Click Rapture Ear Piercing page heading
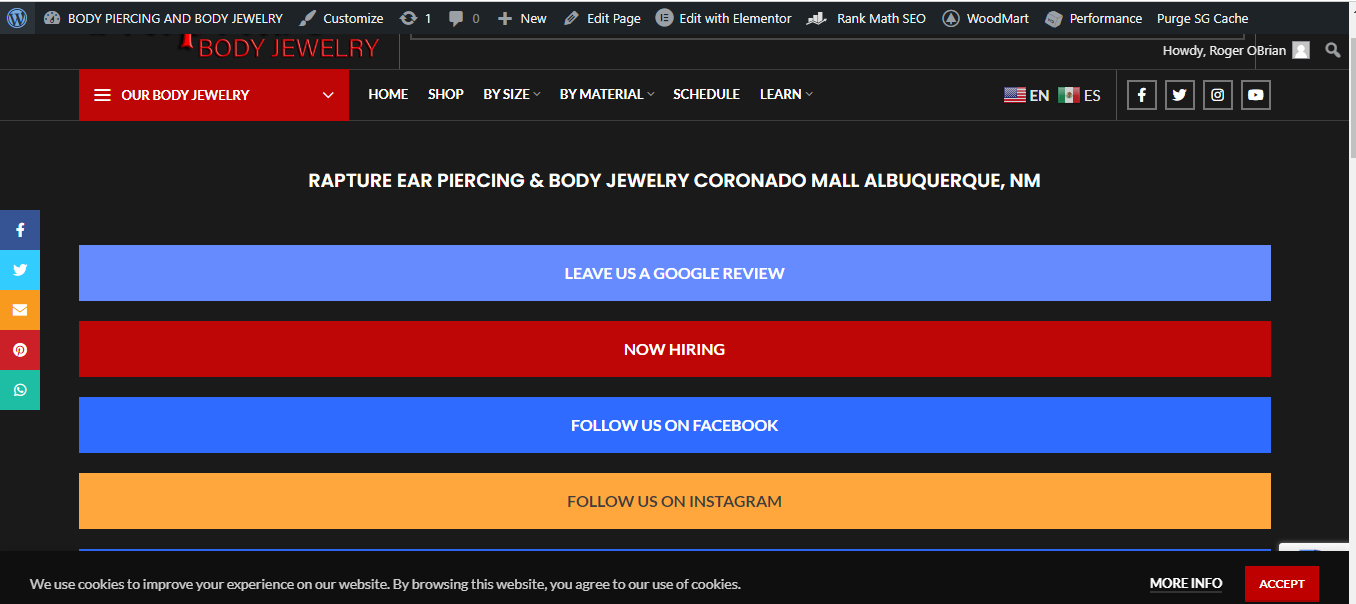 coord(675,181)
